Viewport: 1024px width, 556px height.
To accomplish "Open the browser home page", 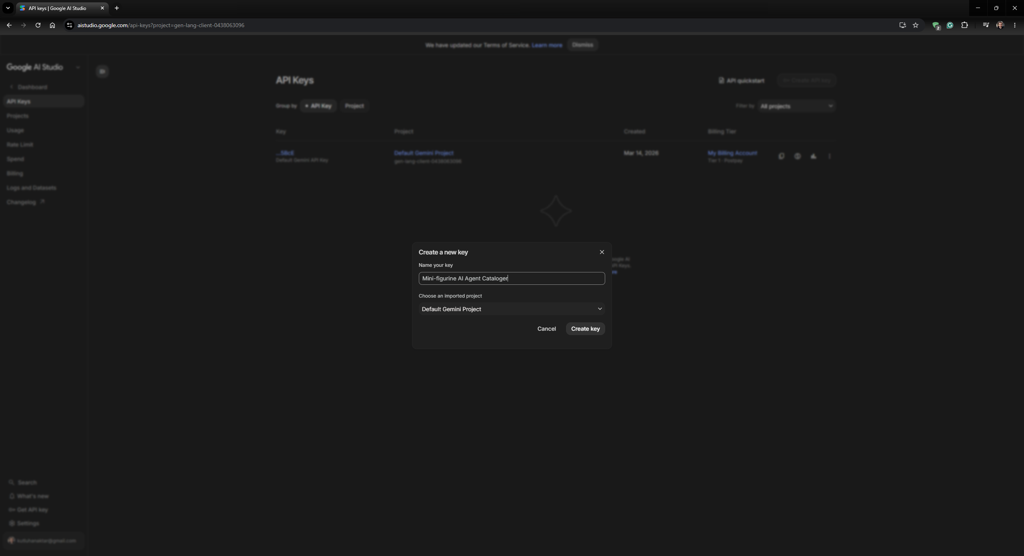I will pyautogui.click(x=52, y=25).
